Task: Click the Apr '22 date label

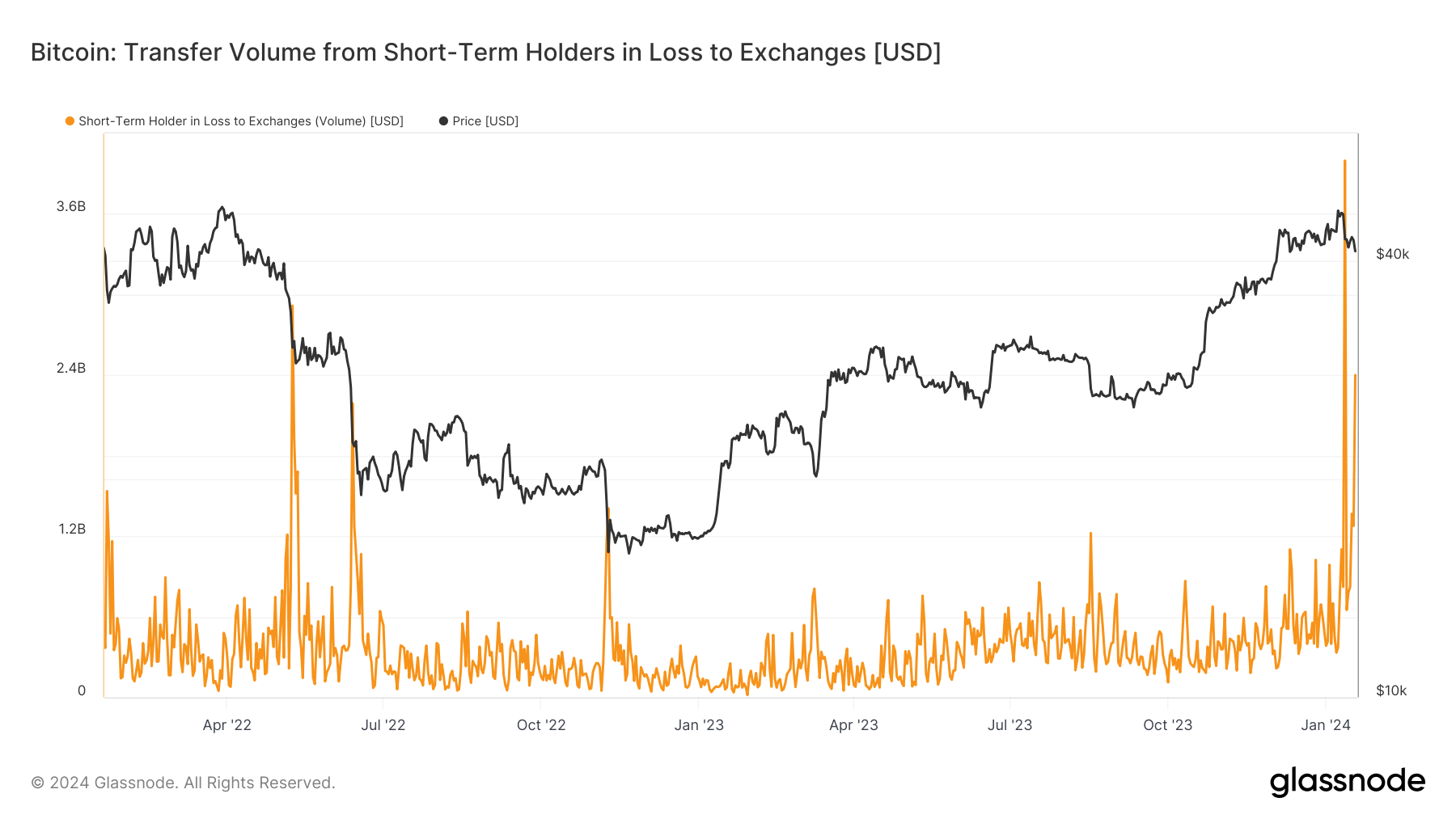Action: pyautogui.click(x=226, y=725)
